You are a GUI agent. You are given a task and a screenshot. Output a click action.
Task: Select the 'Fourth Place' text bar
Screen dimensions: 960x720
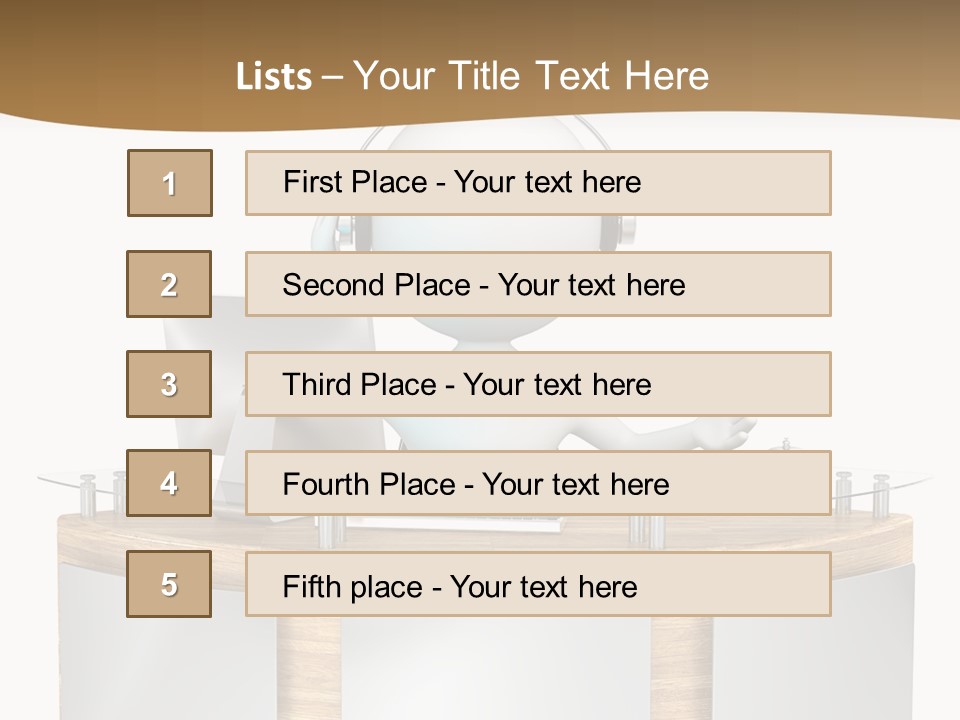pyautogui.click(x=538, y=484)
